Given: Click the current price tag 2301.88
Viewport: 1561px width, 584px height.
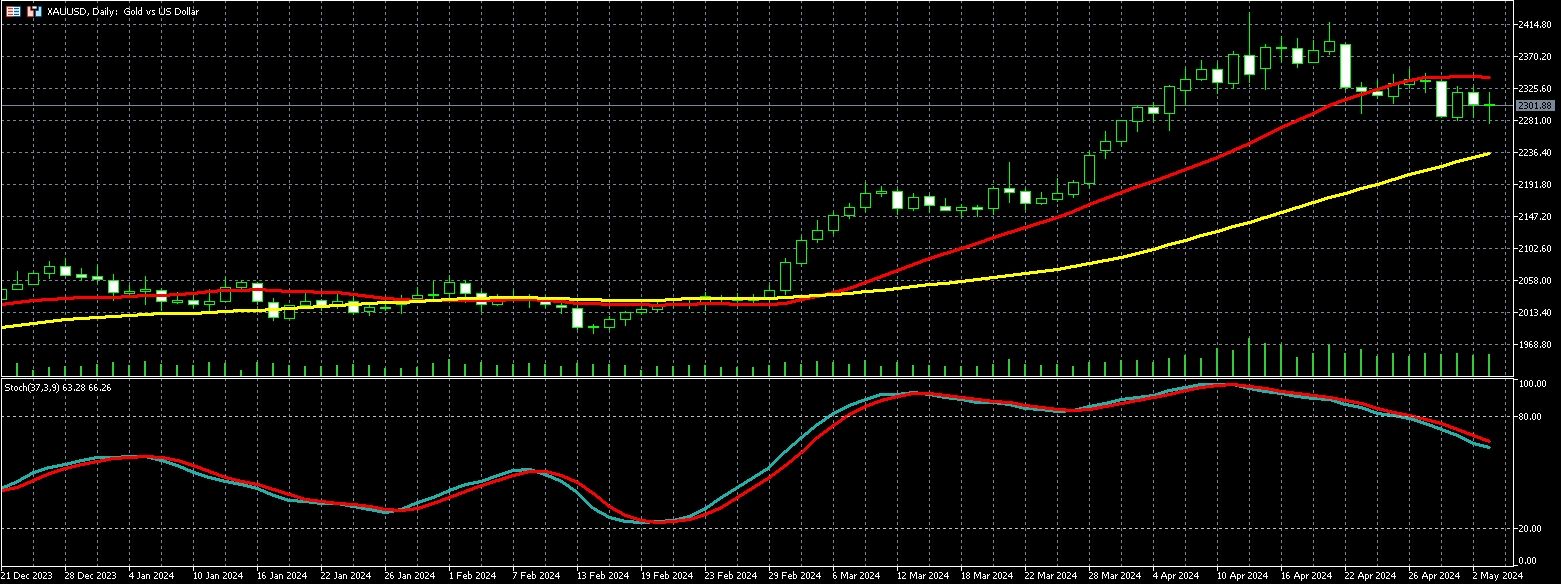Looking at the screenshot, I should [1534, 106].
